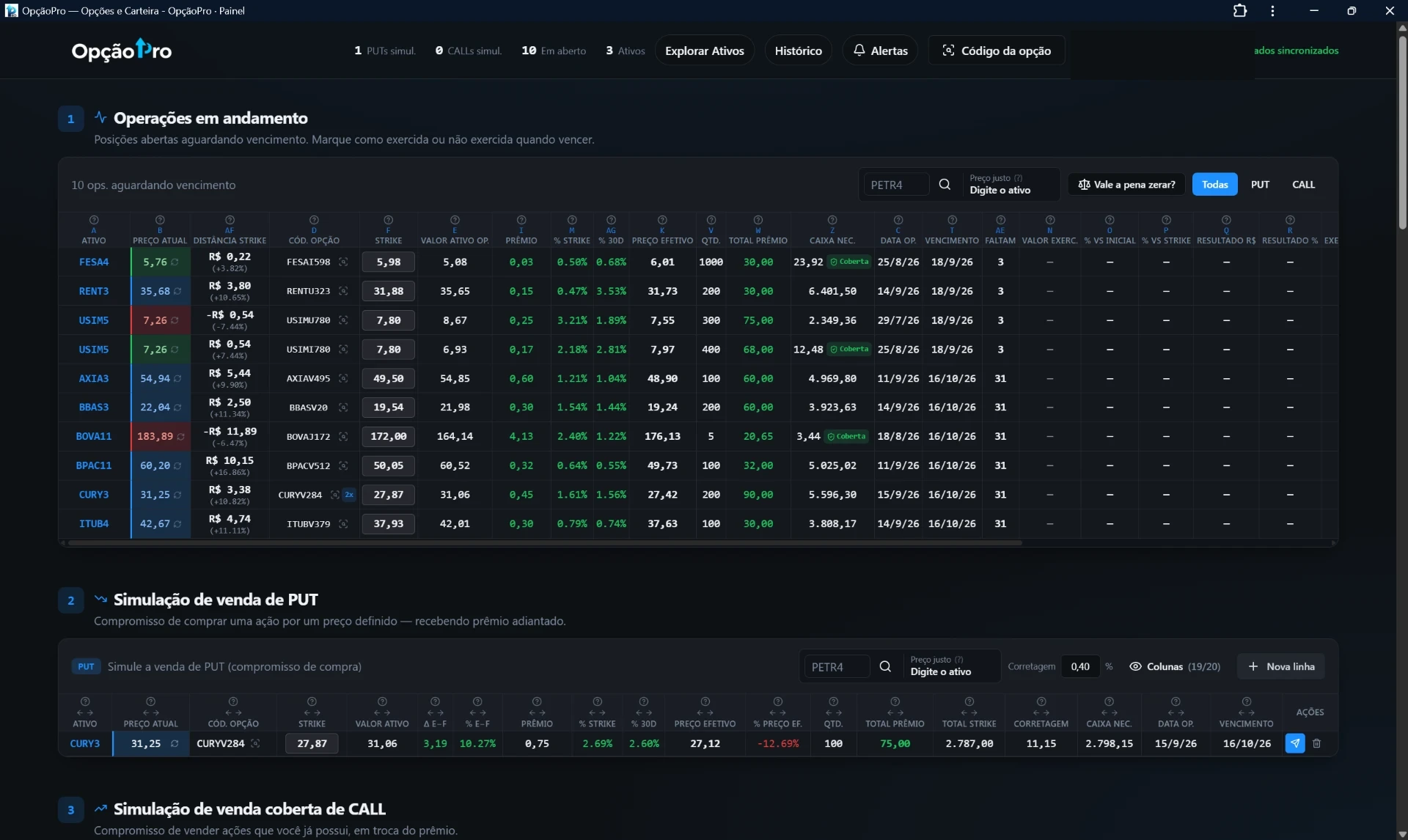Filter operations by CALL
Image resolution: width=1408 pixels, height=840 pixels.
pos(1304,185)
